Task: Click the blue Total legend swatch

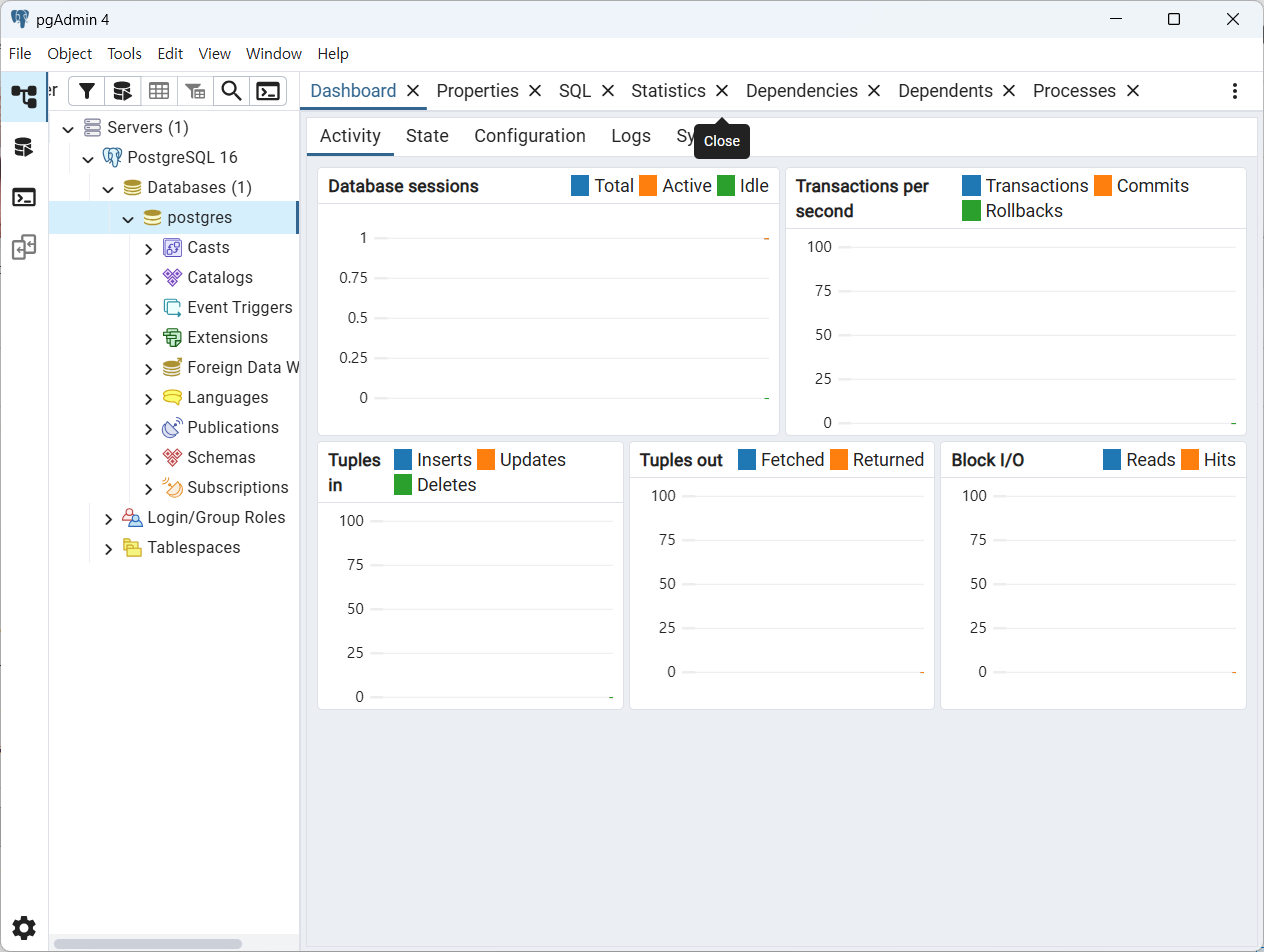Action: click(580, 186)
